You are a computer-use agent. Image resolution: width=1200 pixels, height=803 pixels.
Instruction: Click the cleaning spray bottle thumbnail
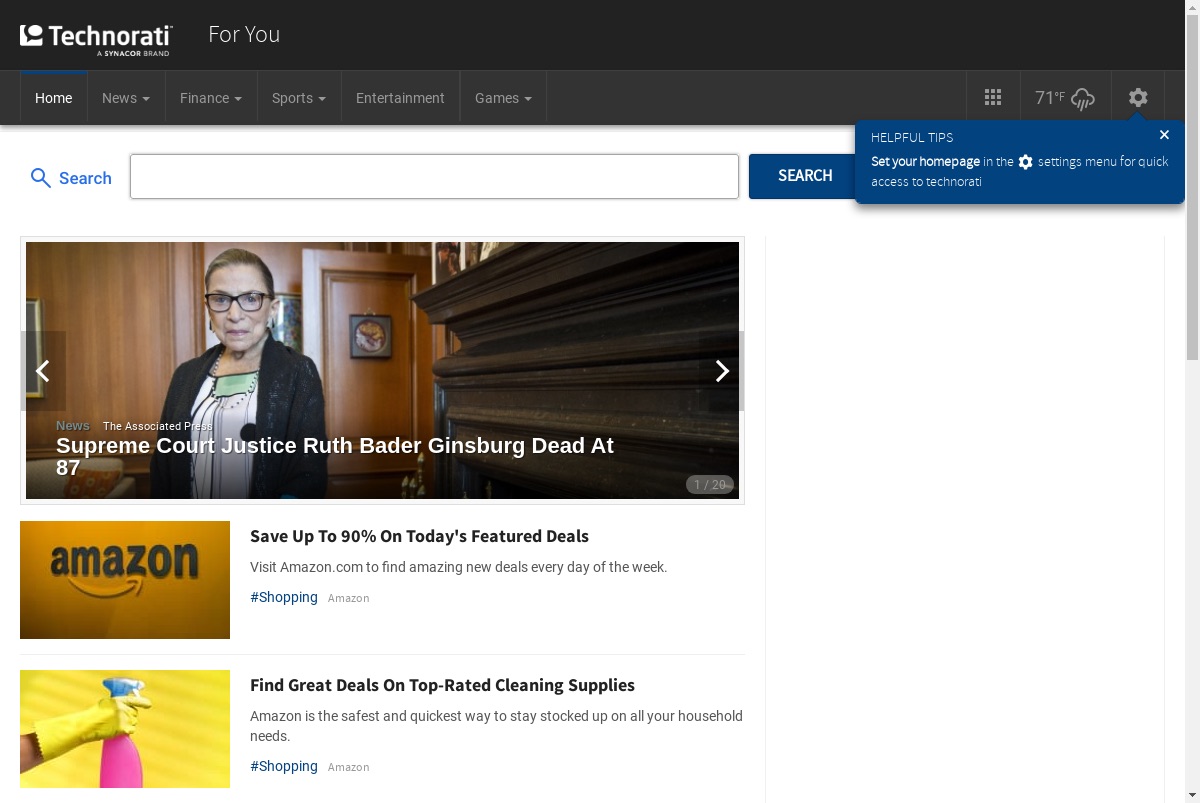pos(125,729)
